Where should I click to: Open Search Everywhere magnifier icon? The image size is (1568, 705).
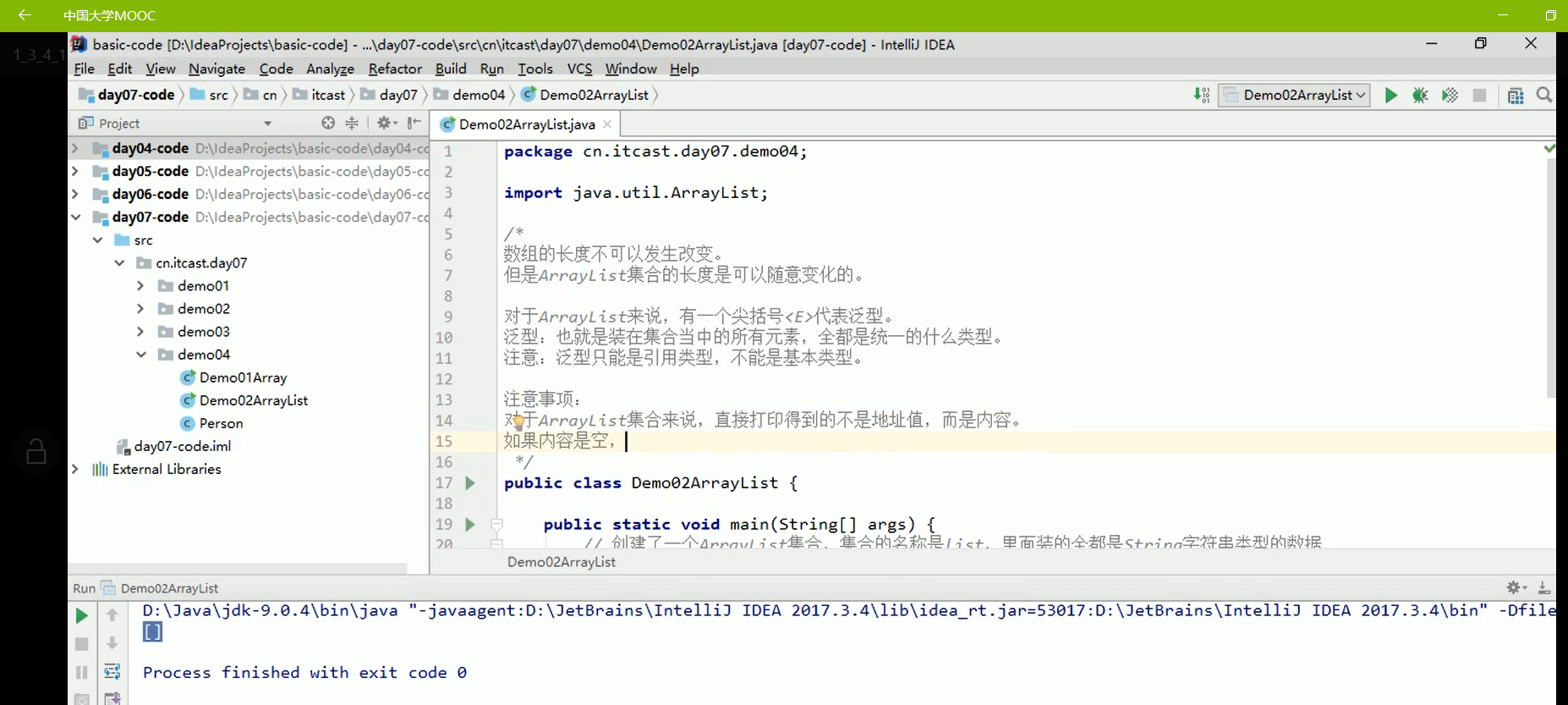[1544, 96]
